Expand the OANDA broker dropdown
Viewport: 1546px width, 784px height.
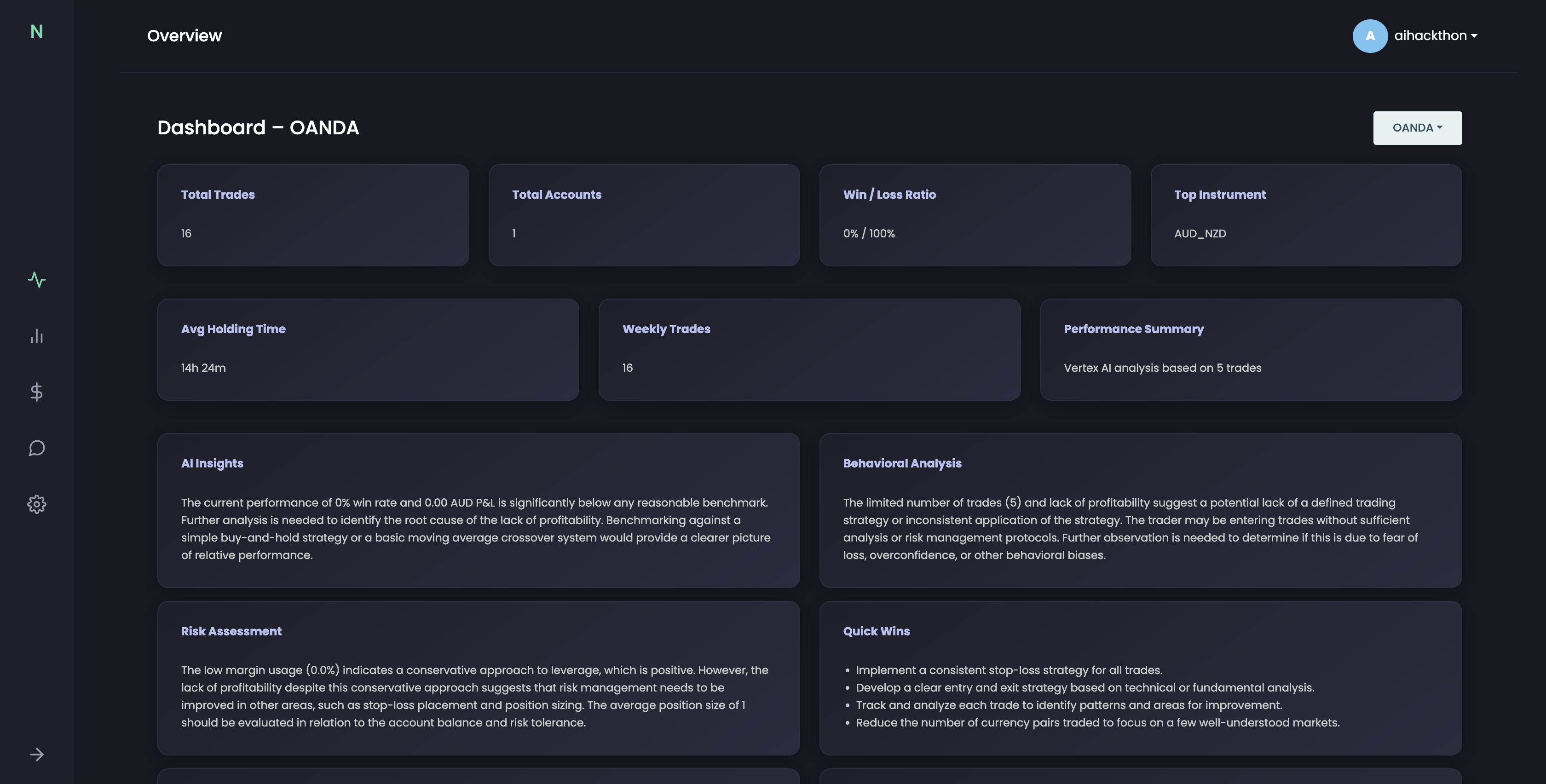[x=1417, y=128]
